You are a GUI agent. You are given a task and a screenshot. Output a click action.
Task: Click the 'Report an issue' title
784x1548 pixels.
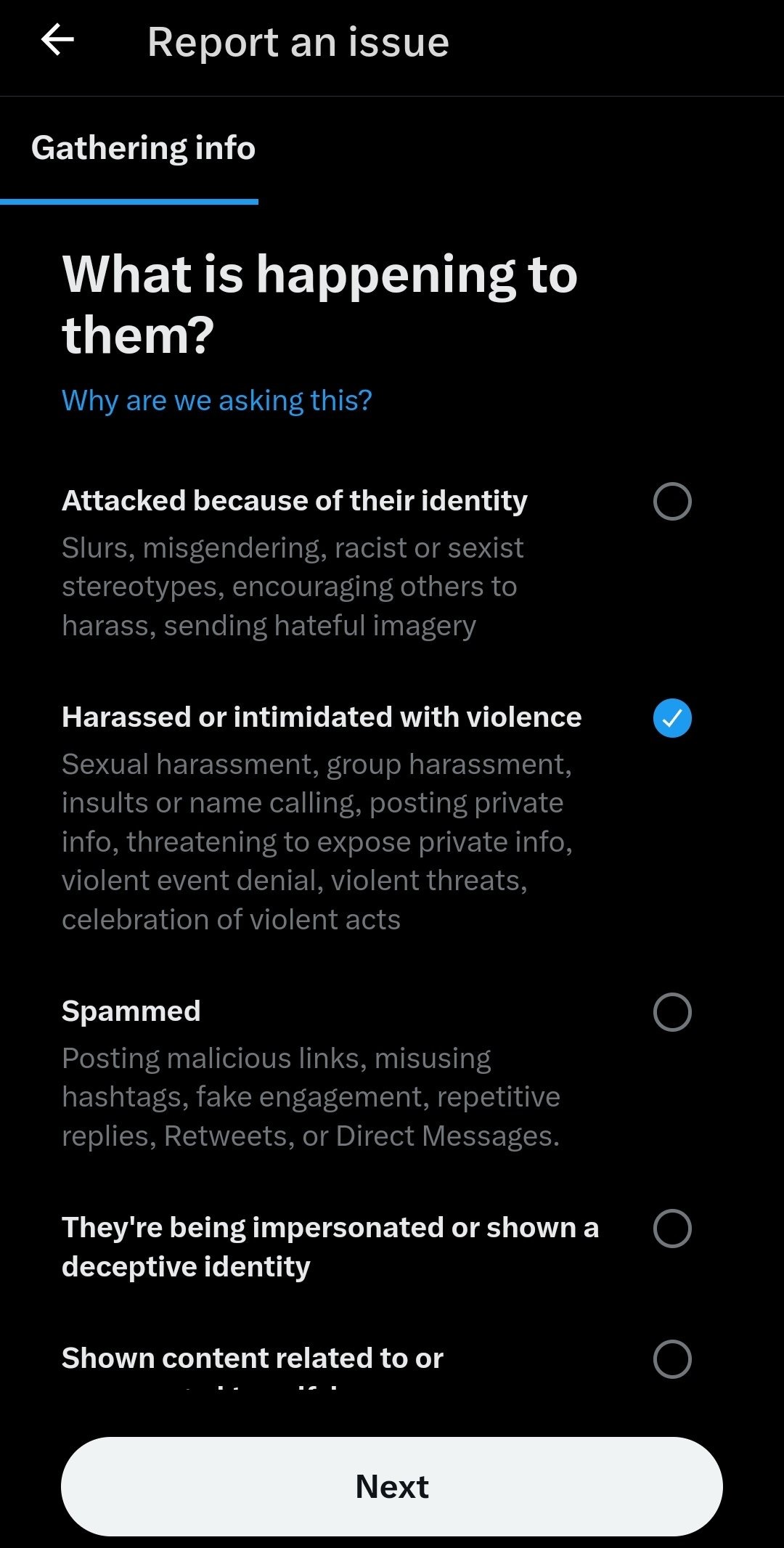click(298, 42)
